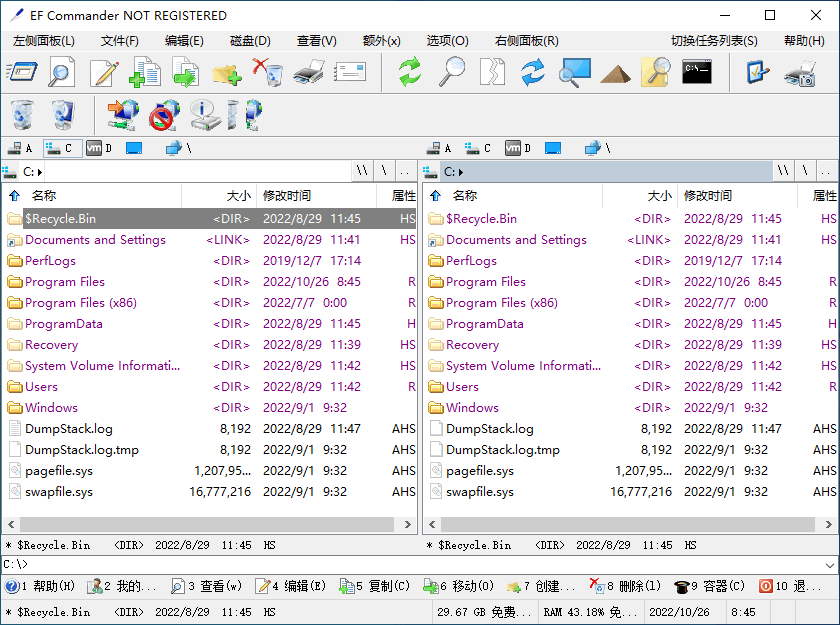Image resolution: width=840 pixels, height=625 pixels.
Task: Open the 帮助(H) menu
Action: pos(804,41)
